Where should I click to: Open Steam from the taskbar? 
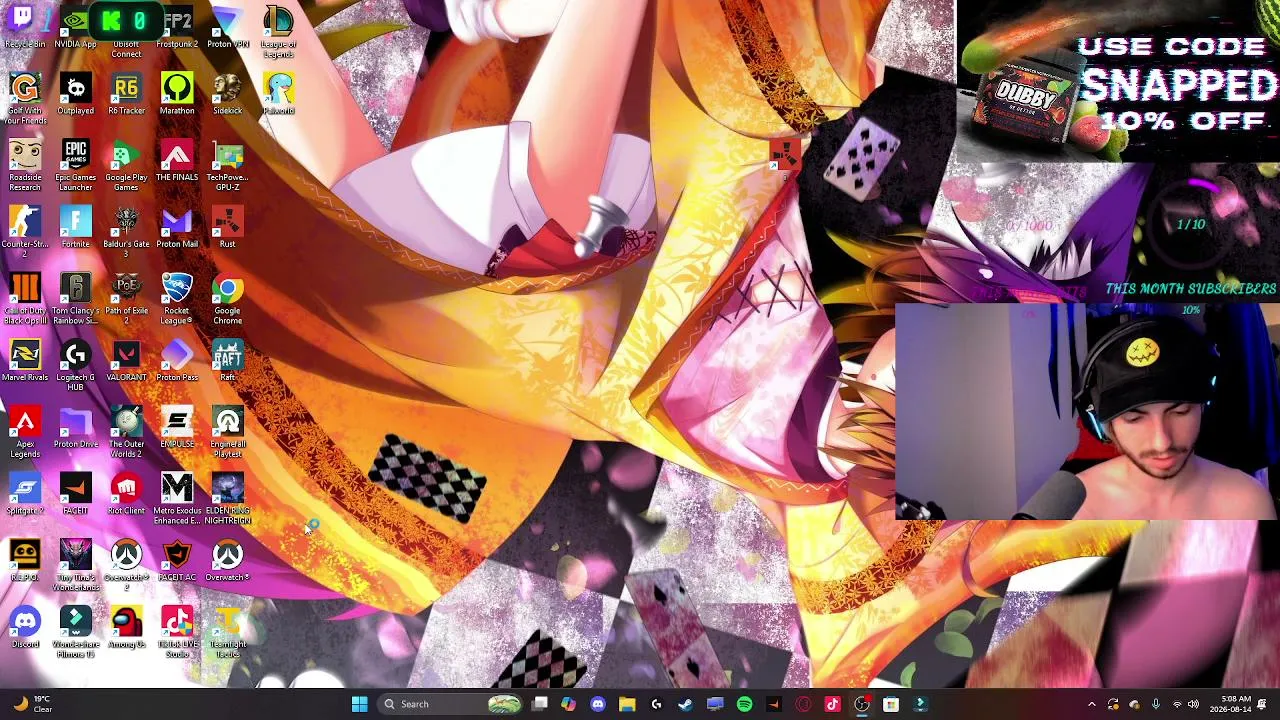point(685,704)
